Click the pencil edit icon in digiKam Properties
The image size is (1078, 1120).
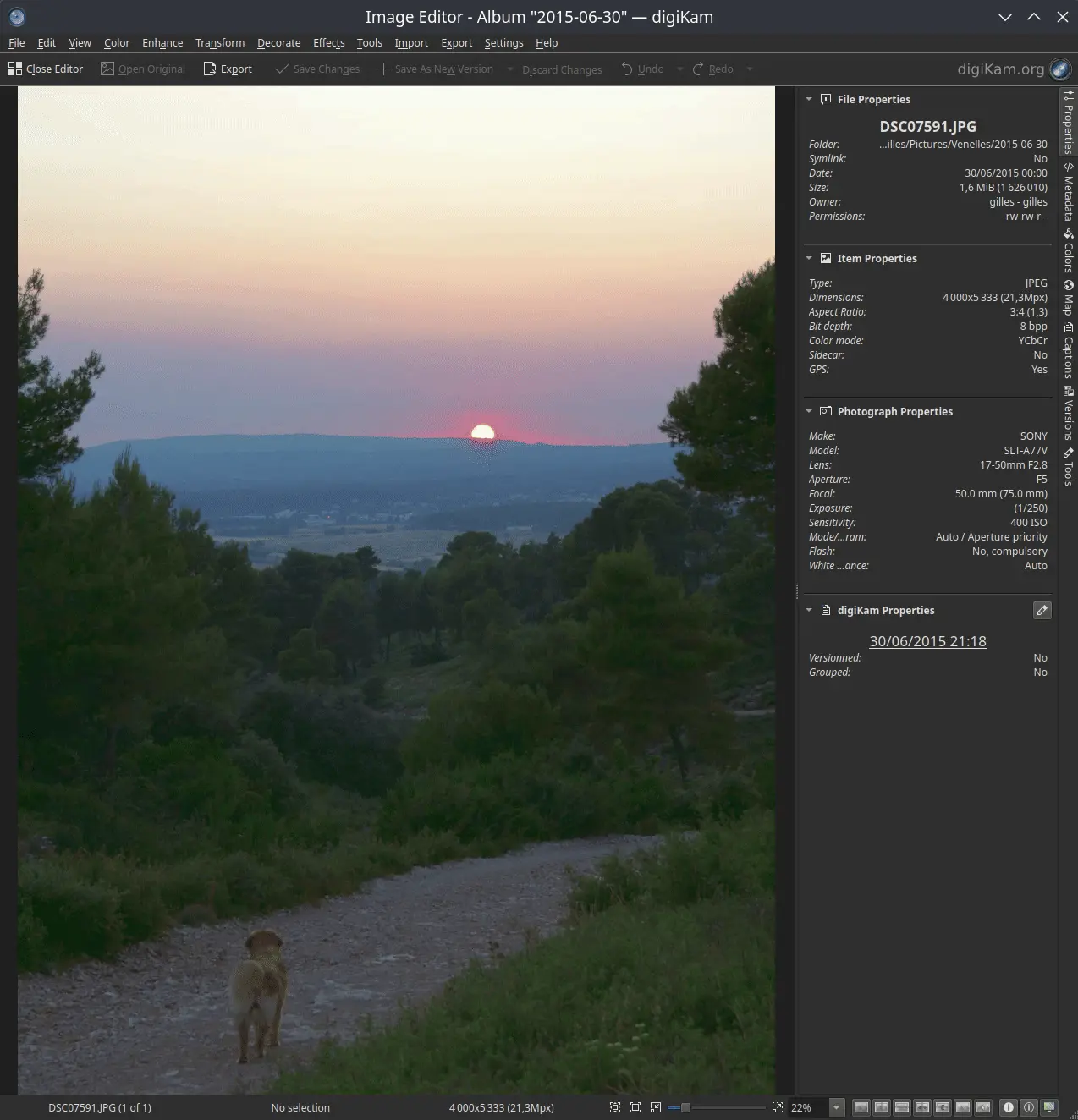pos(1042,610)
